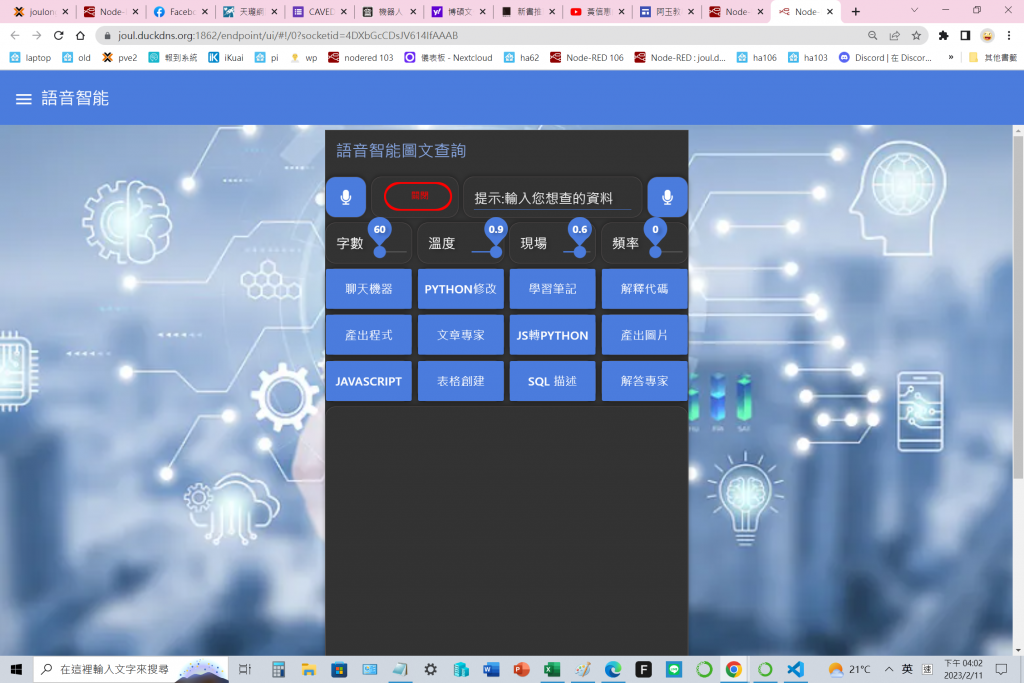Open a new browser tab
The height and width of the screenshot is (683, 1024).
[x=856, y=12]
